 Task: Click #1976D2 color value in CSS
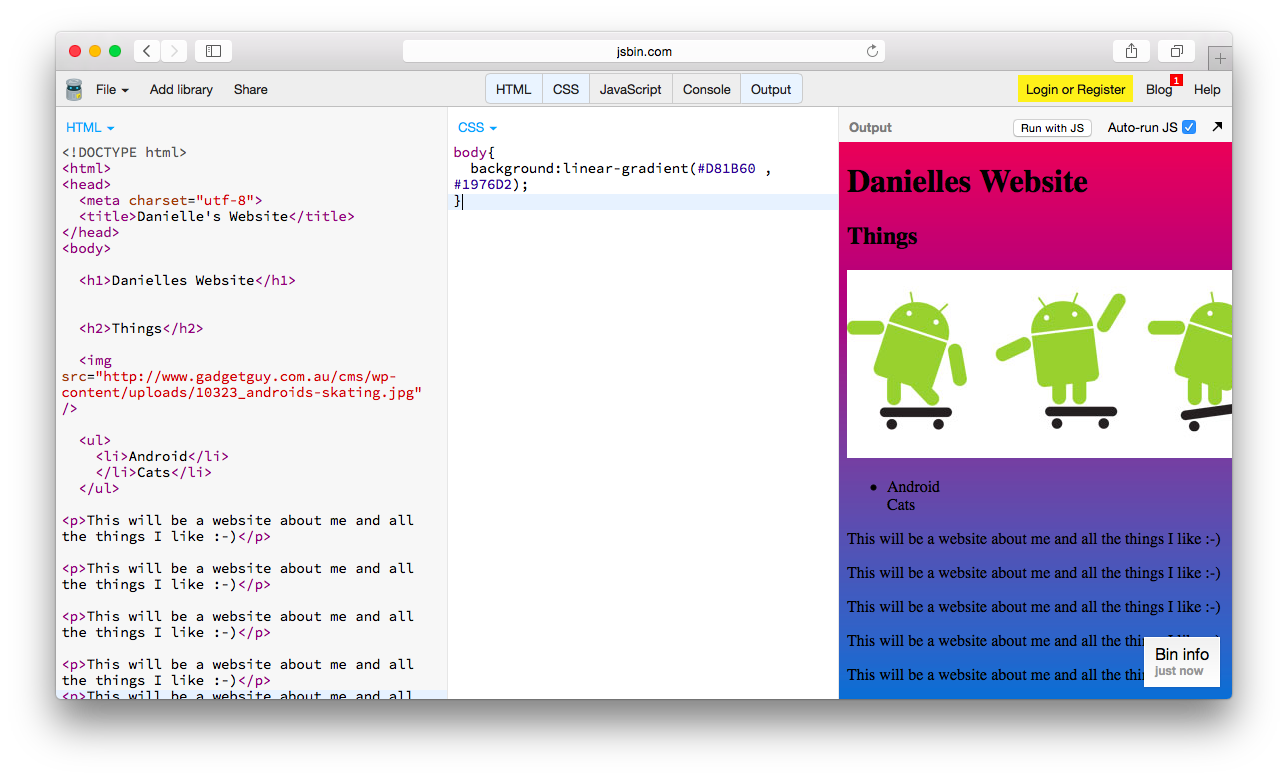(x=483, y=184)
